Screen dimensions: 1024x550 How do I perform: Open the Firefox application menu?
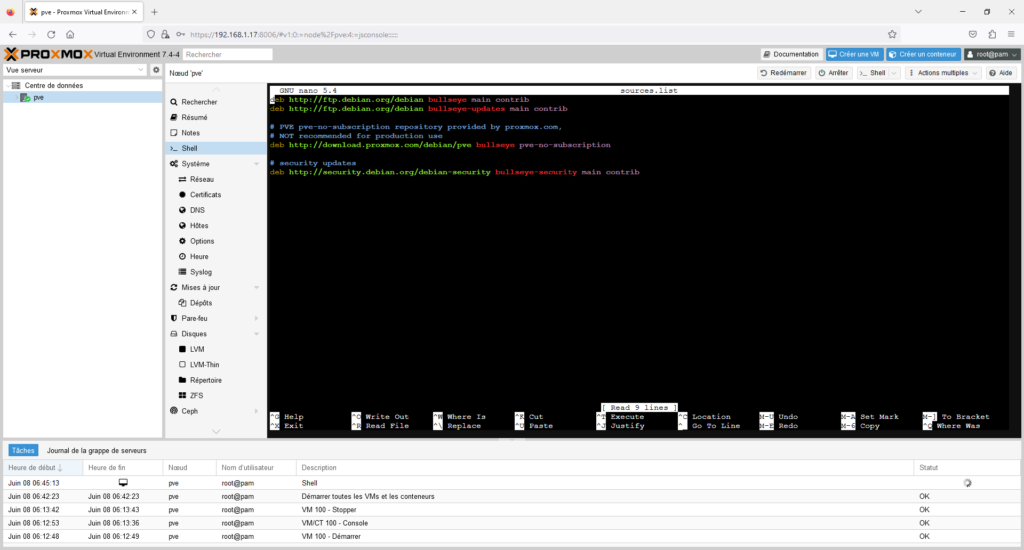point(1011,35)
